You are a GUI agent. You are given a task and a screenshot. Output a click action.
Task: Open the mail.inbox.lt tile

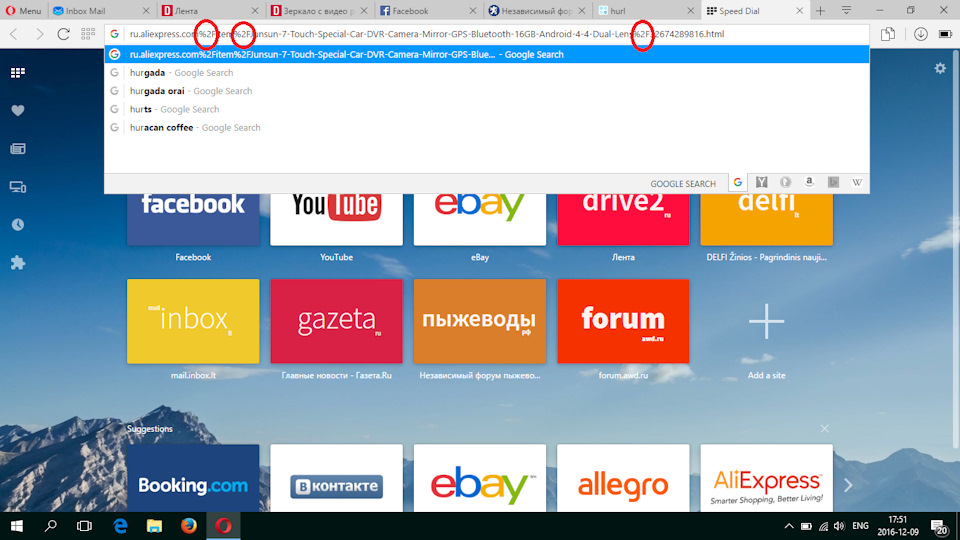coord(193,321)
